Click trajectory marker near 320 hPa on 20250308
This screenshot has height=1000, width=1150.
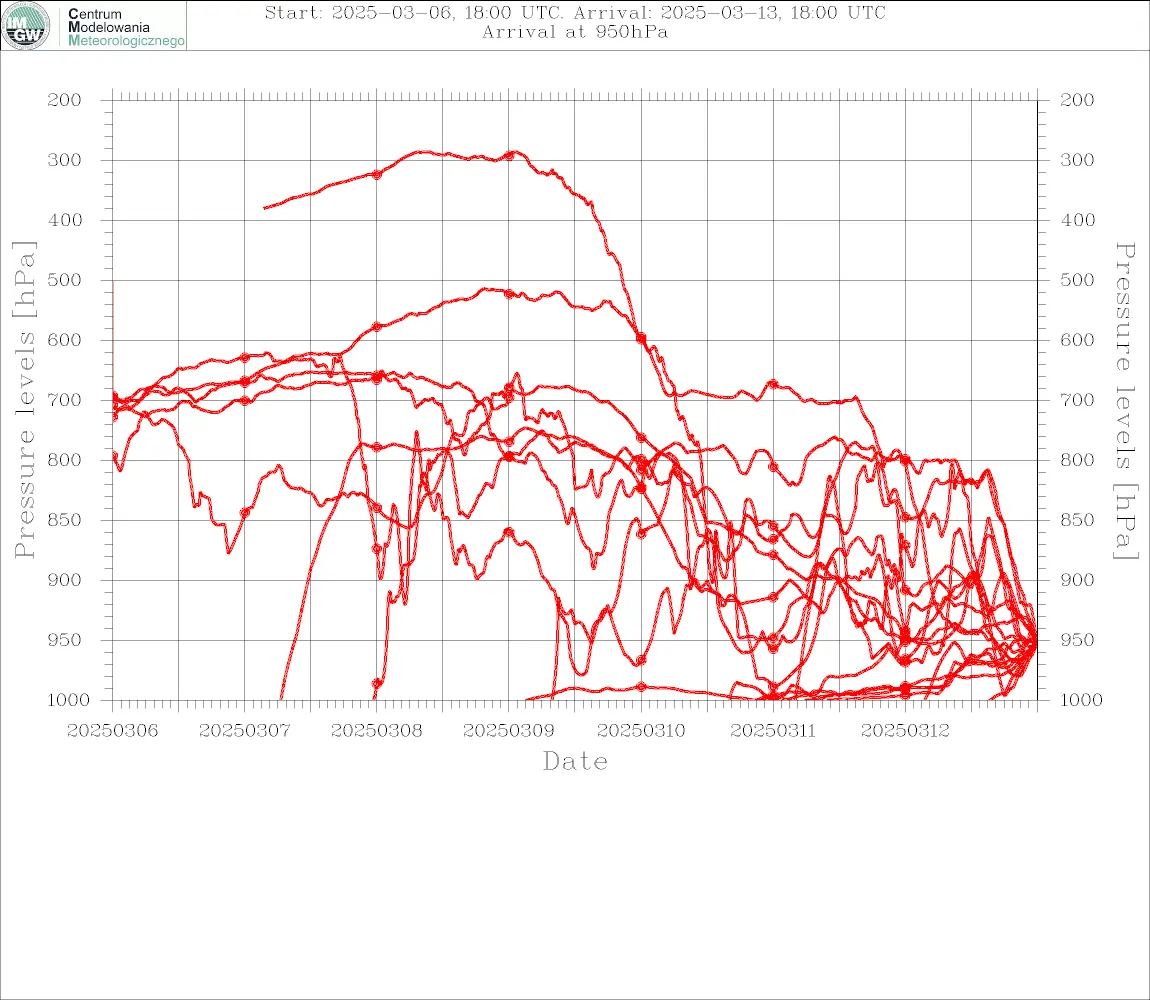(x=377, y=175)
